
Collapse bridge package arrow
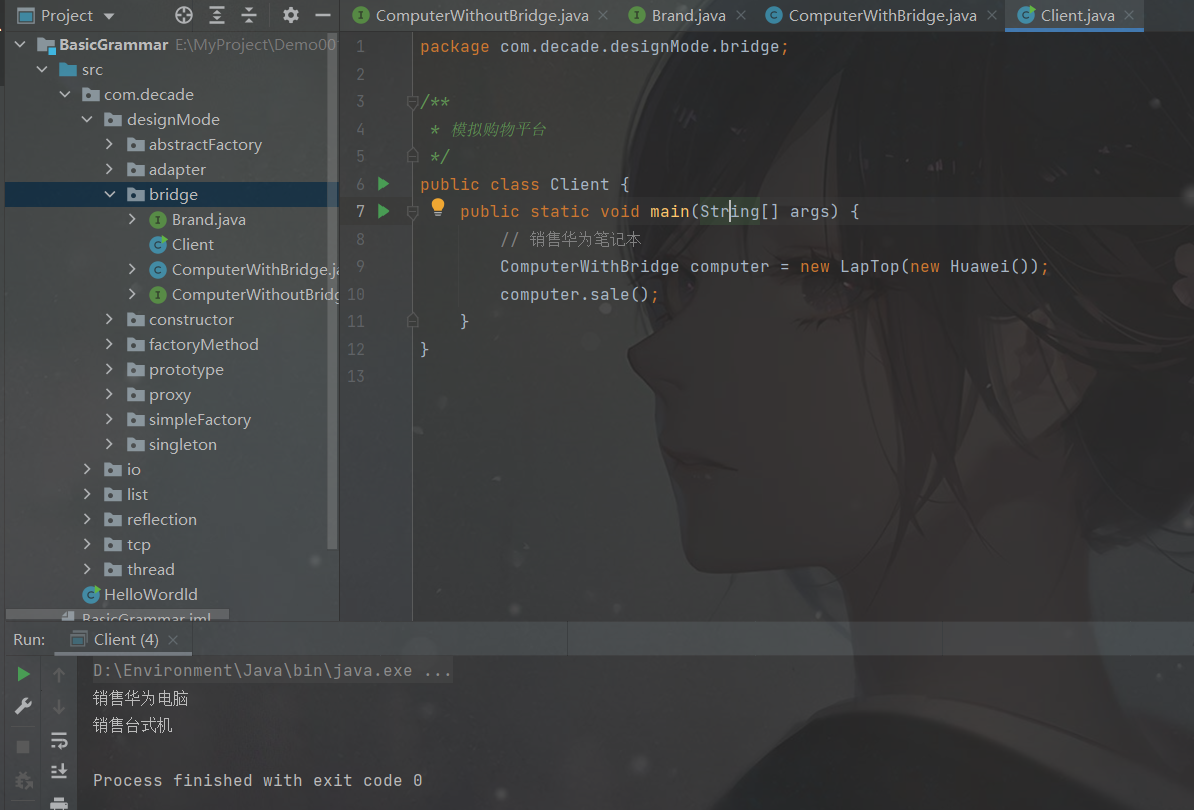(x=110, y=194)
